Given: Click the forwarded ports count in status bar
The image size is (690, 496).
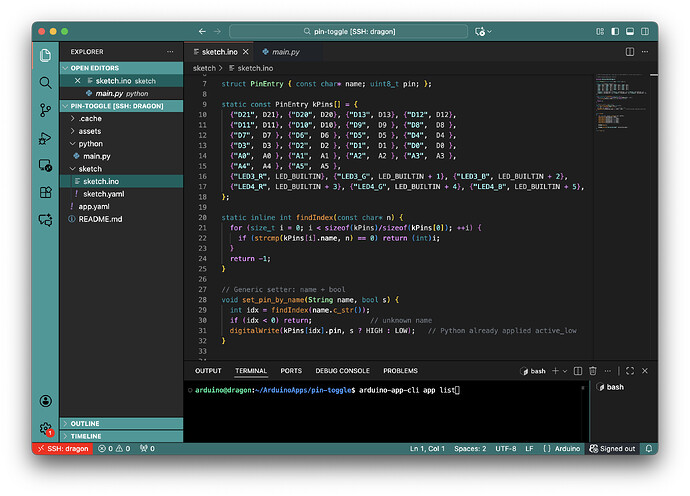Looking at the screenshot, I should pyautogui.click(x=147, y=448).
